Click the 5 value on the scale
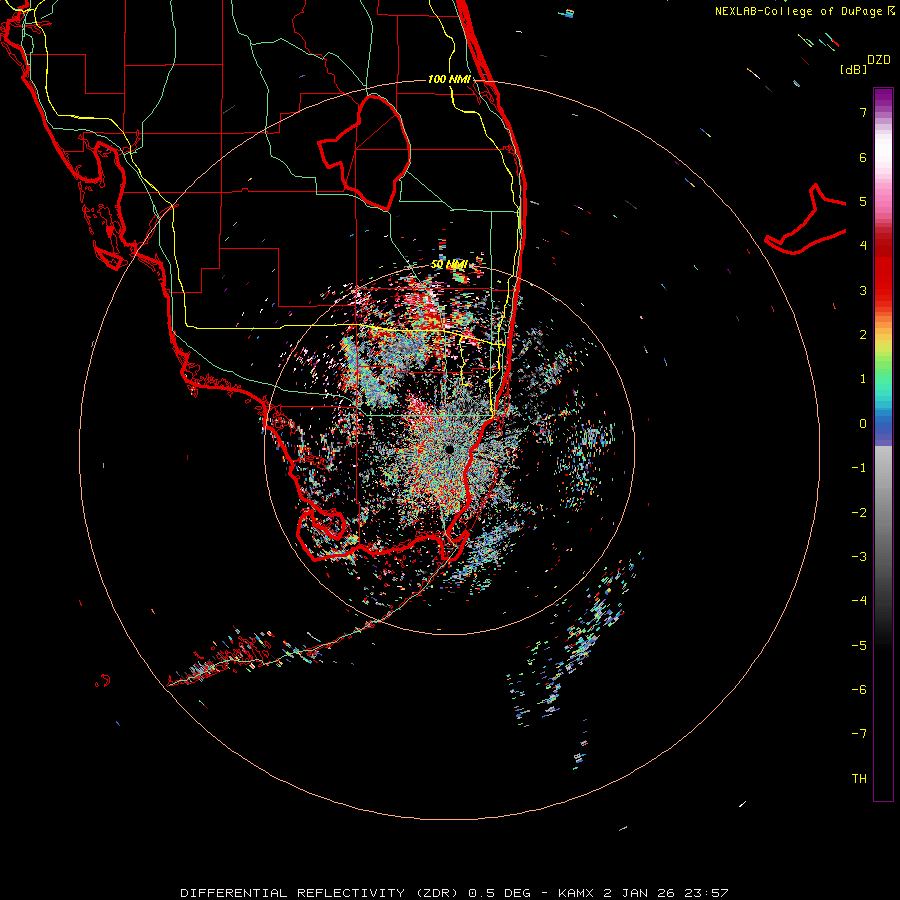Screen dimensions: 900x900 coord(863,201)
